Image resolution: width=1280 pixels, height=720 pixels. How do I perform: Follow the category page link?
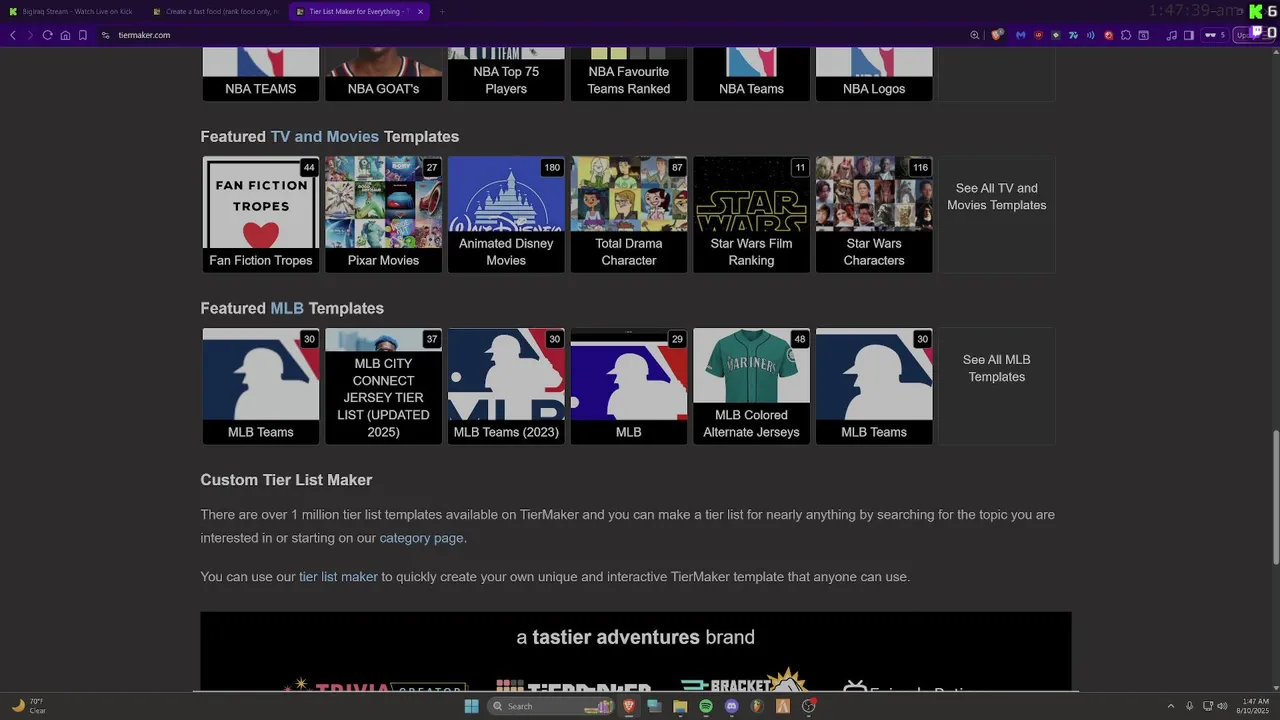pyautogui.click(x=421, y=538)
